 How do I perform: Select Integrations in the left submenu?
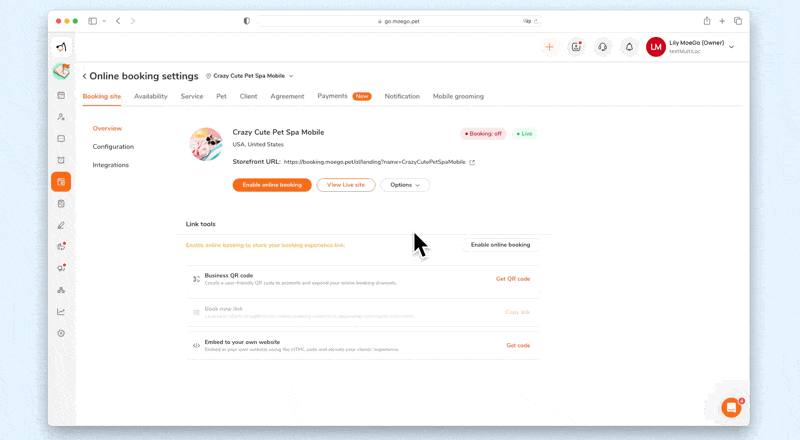[111, 165]
